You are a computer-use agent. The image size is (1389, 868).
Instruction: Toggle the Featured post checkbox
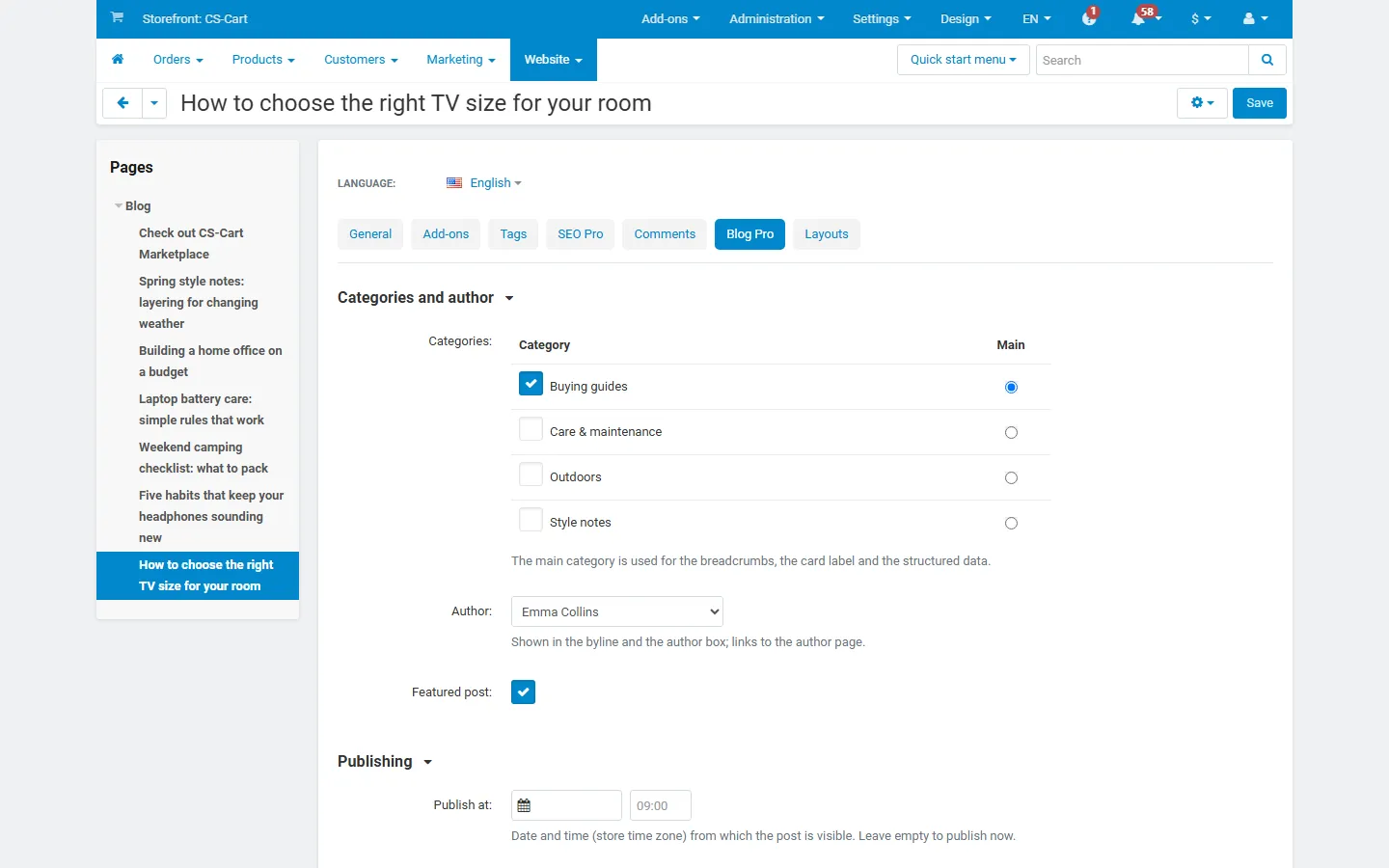(x=523, y=692)
